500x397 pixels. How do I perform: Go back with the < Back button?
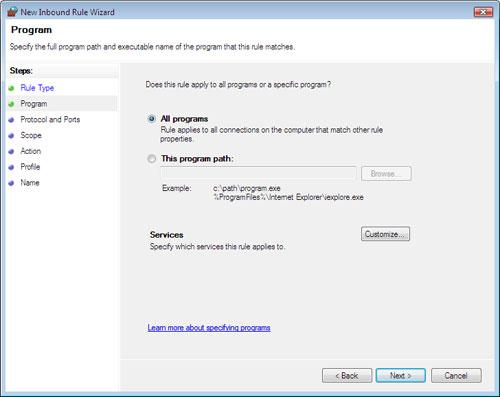pyautogui.click(x=347, y=376)
